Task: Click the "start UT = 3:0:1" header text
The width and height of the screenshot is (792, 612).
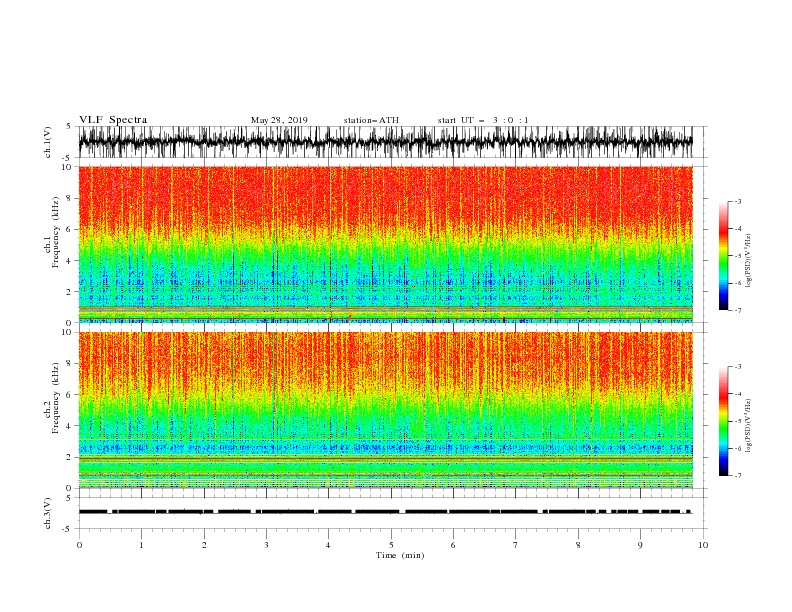Action: pos(483,120)
